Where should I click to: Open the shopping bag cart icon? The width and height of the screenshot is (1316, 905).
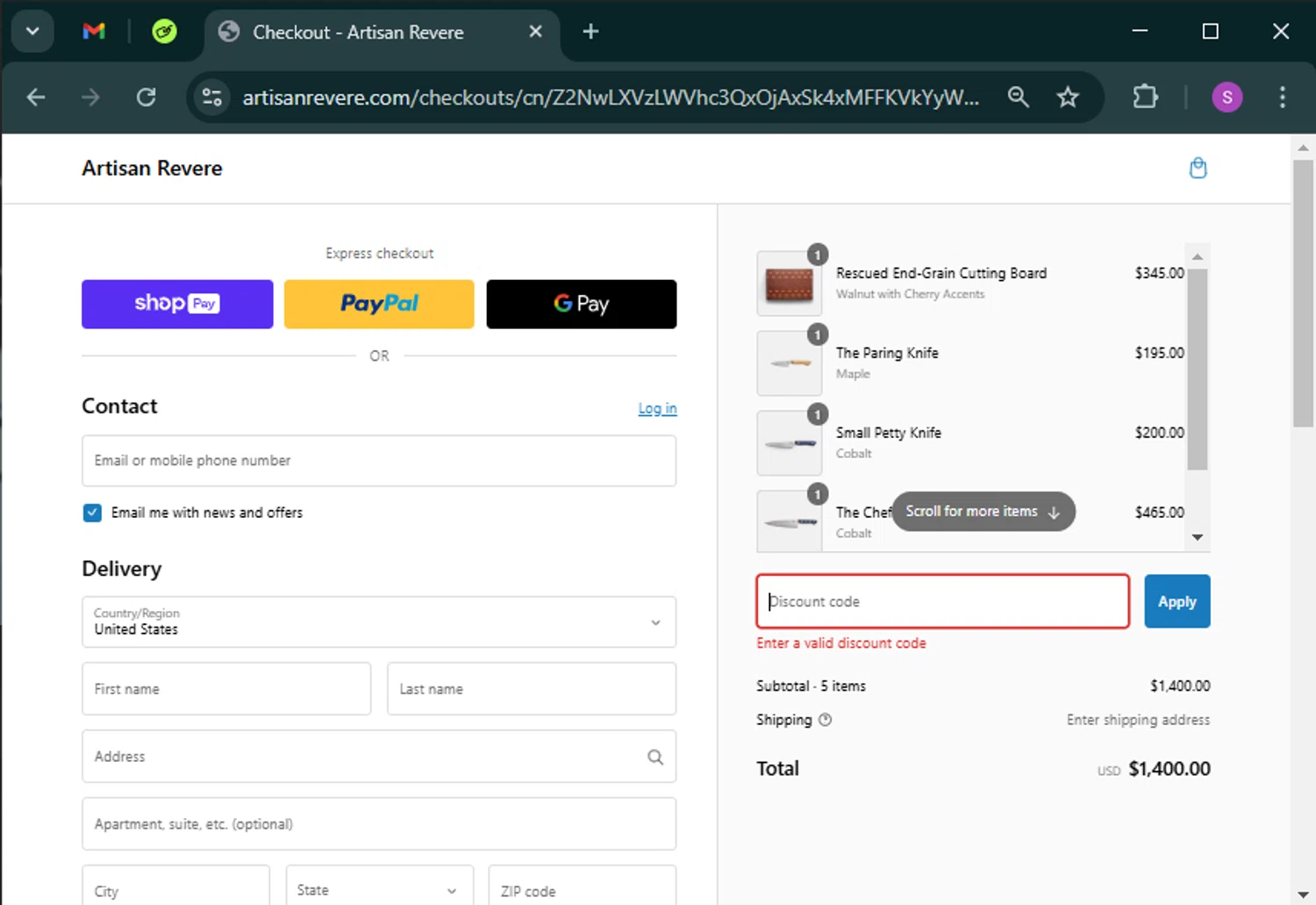1198,168
